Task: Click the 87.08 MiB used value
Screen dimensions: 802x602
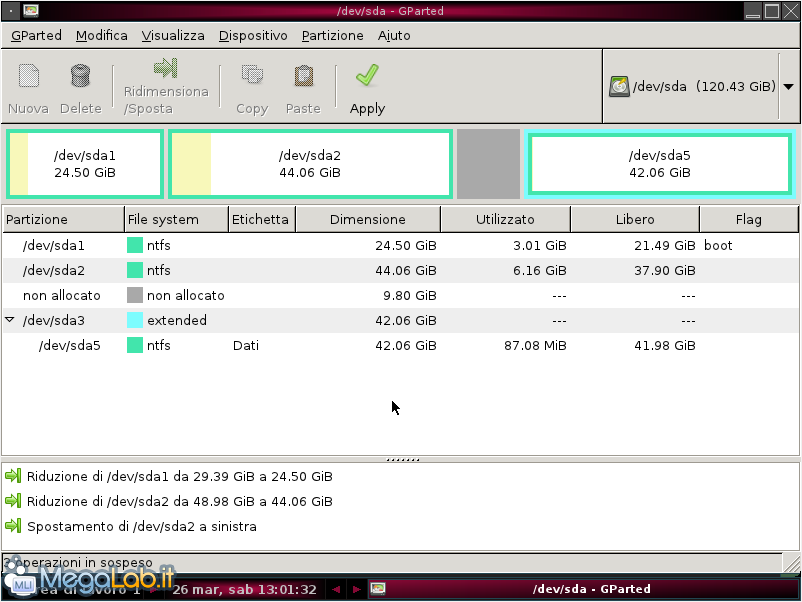Action: 535,346
